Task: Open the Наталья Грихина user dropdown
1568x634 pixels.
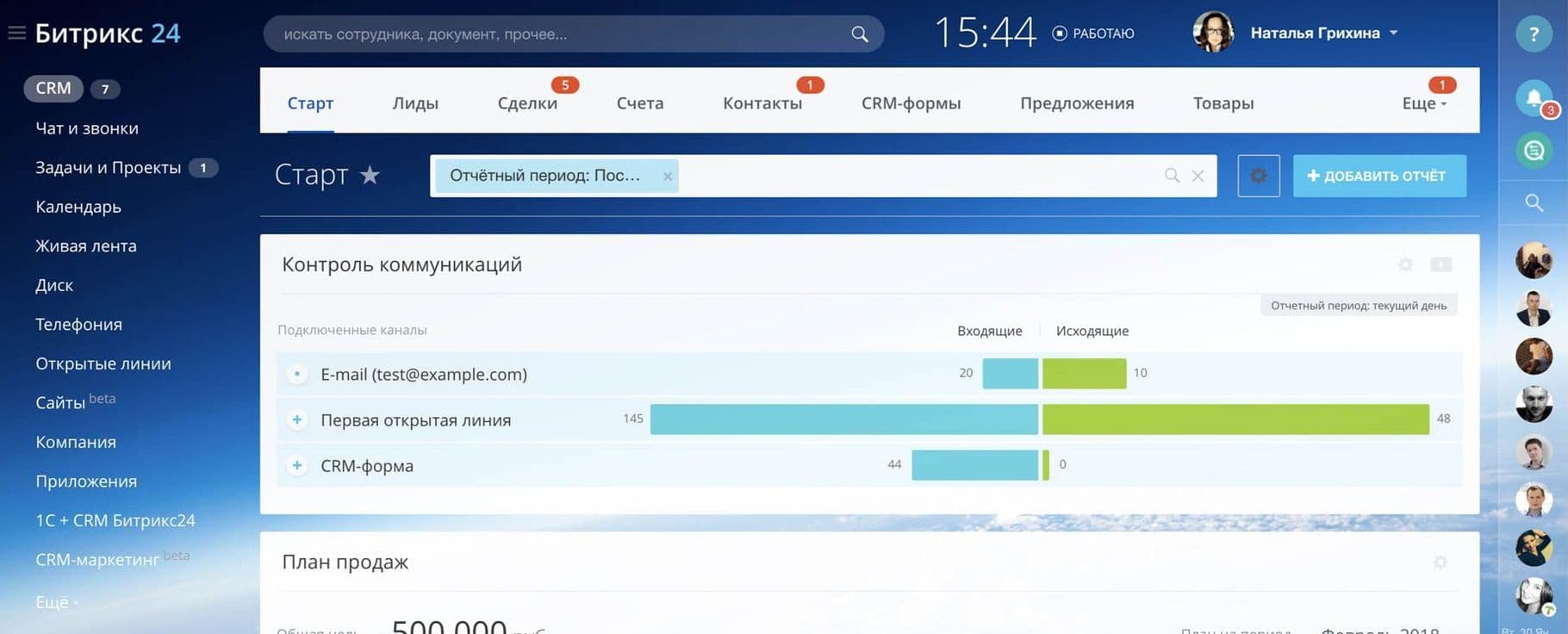Action: (1324, 33)
